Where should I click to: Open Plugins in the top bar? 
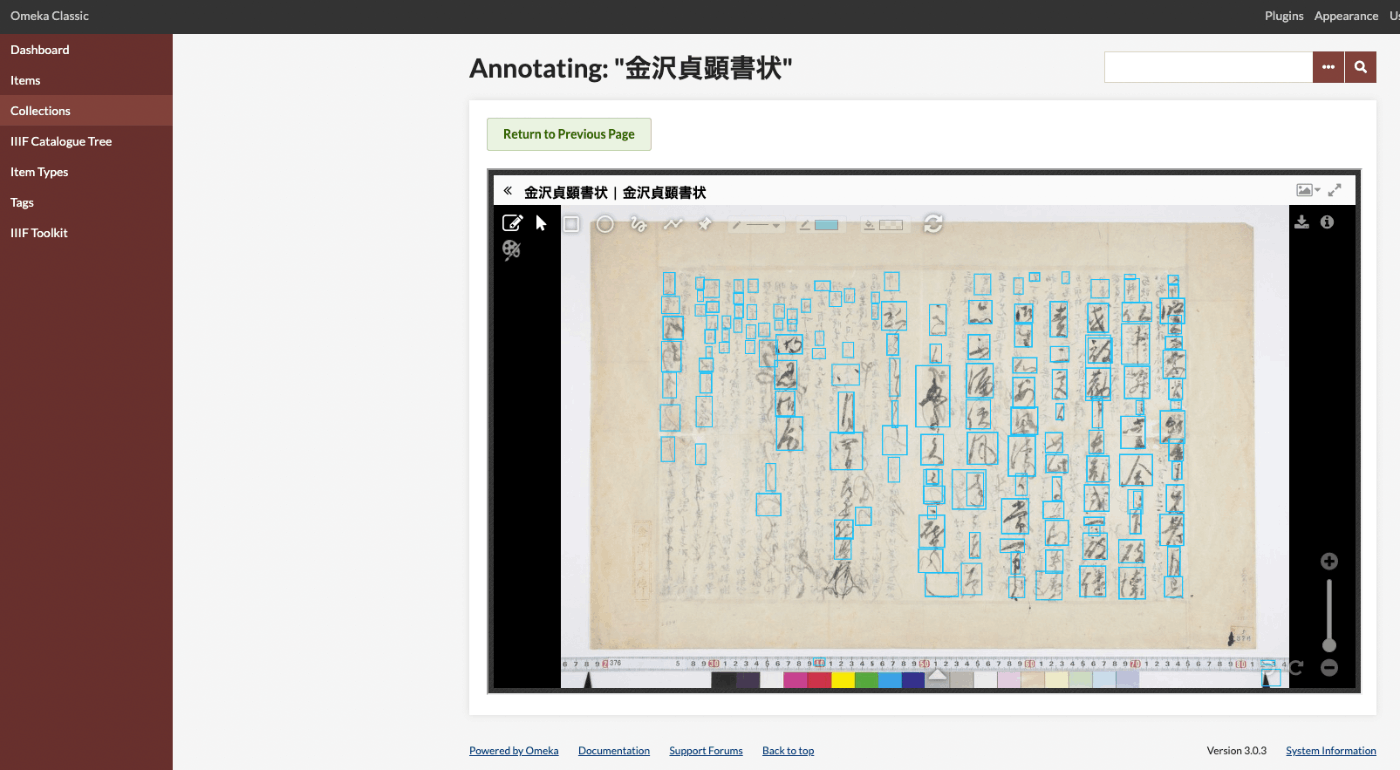[1284, 16]
